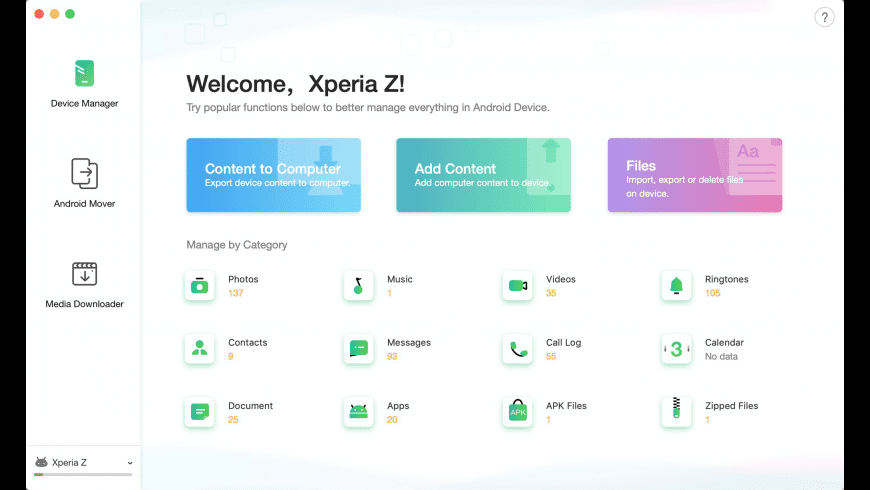The image size is (870, 490).
Task: Open the Messages category icon
Action: tap(358, 349)
